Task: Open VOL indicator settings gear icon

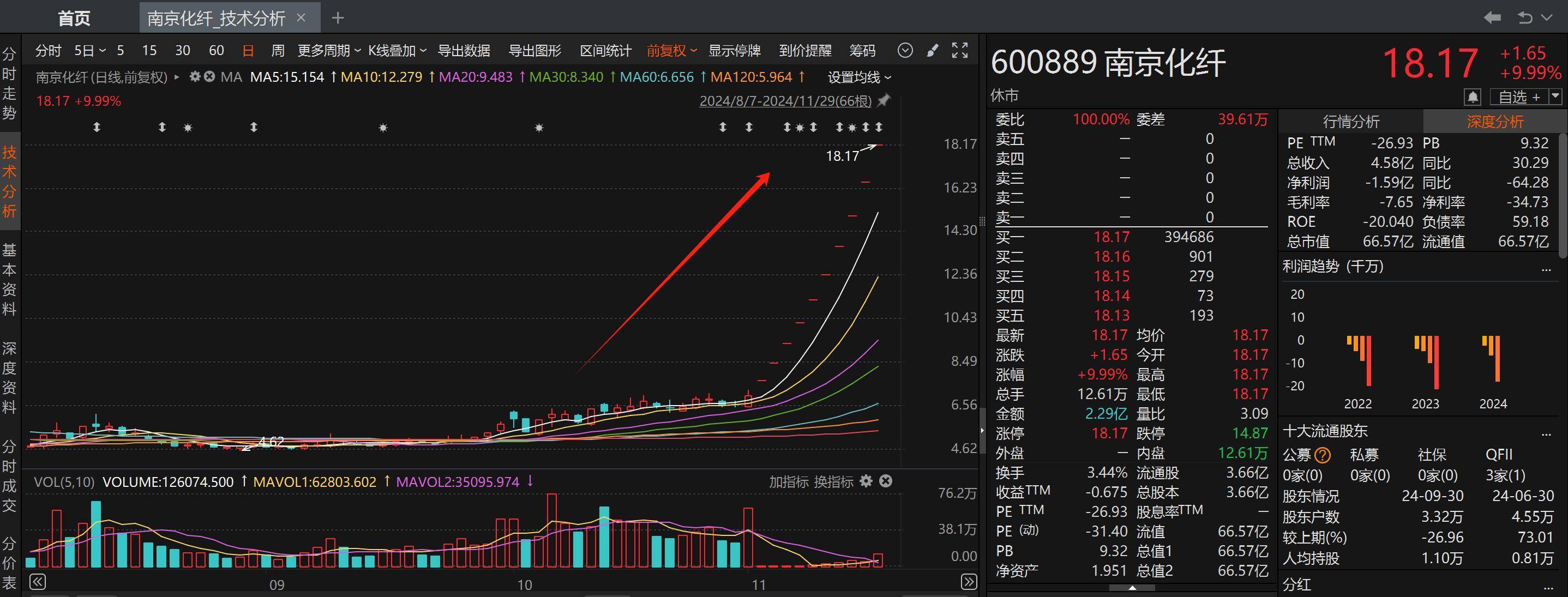Action: 866,481
